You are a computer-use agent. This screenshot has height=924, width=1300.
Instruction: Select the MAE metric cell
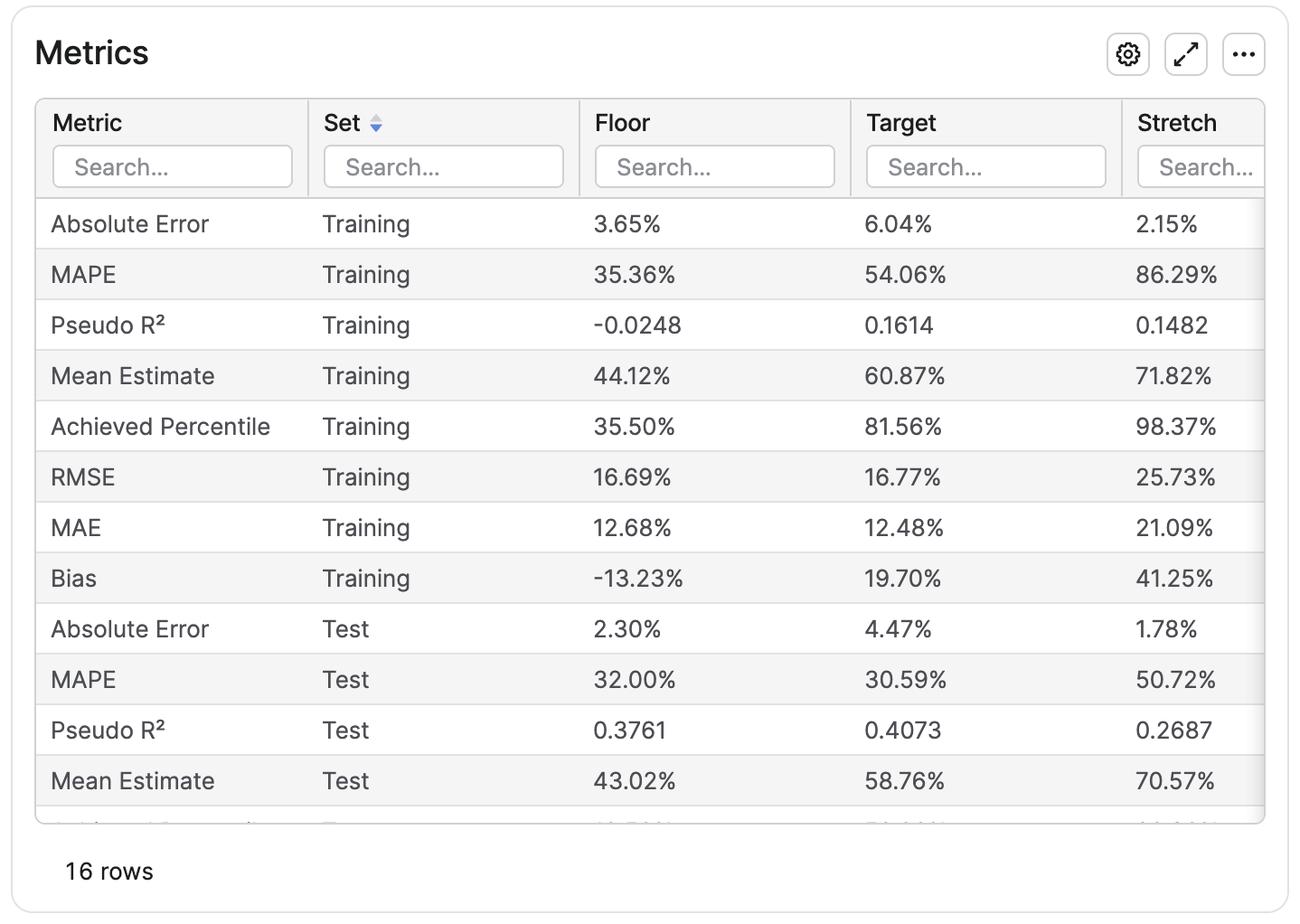click(x=76, y=528)
